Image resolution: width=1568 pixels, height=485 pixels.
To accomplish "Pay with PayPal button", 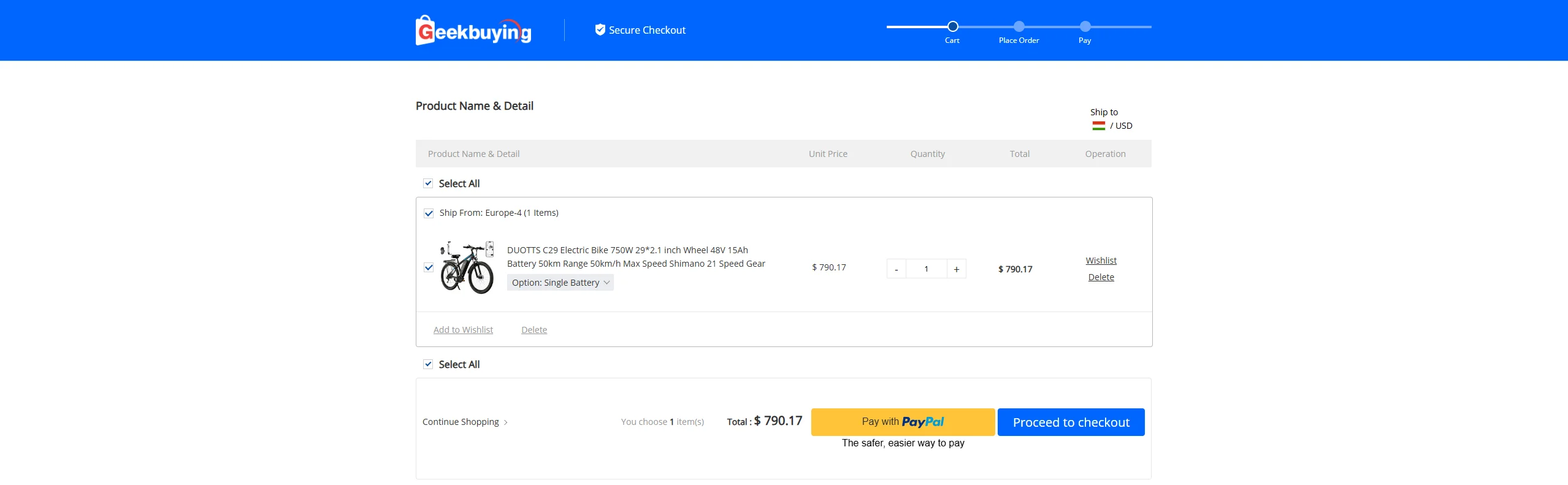I will pos(903,422).
